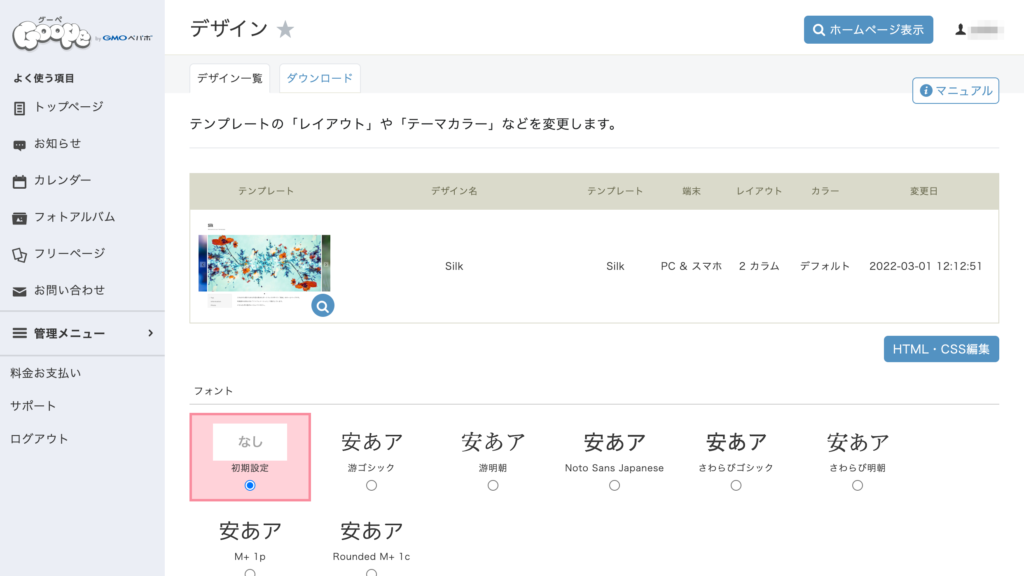
Task: Click the magnifier preview icon on template
Action: [x=322, y=305]
